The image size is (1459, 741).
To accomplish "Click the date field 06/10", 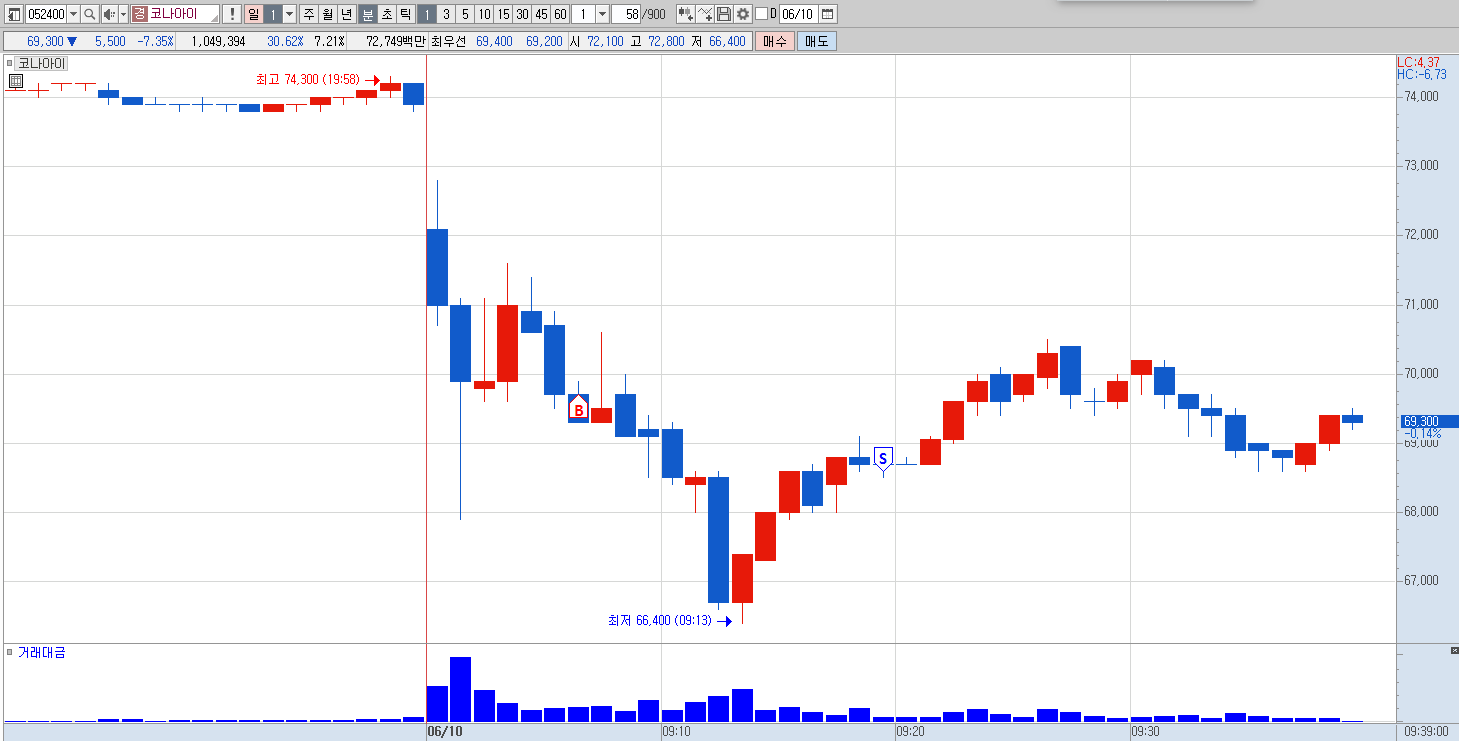I will click(x=798, y=14).
